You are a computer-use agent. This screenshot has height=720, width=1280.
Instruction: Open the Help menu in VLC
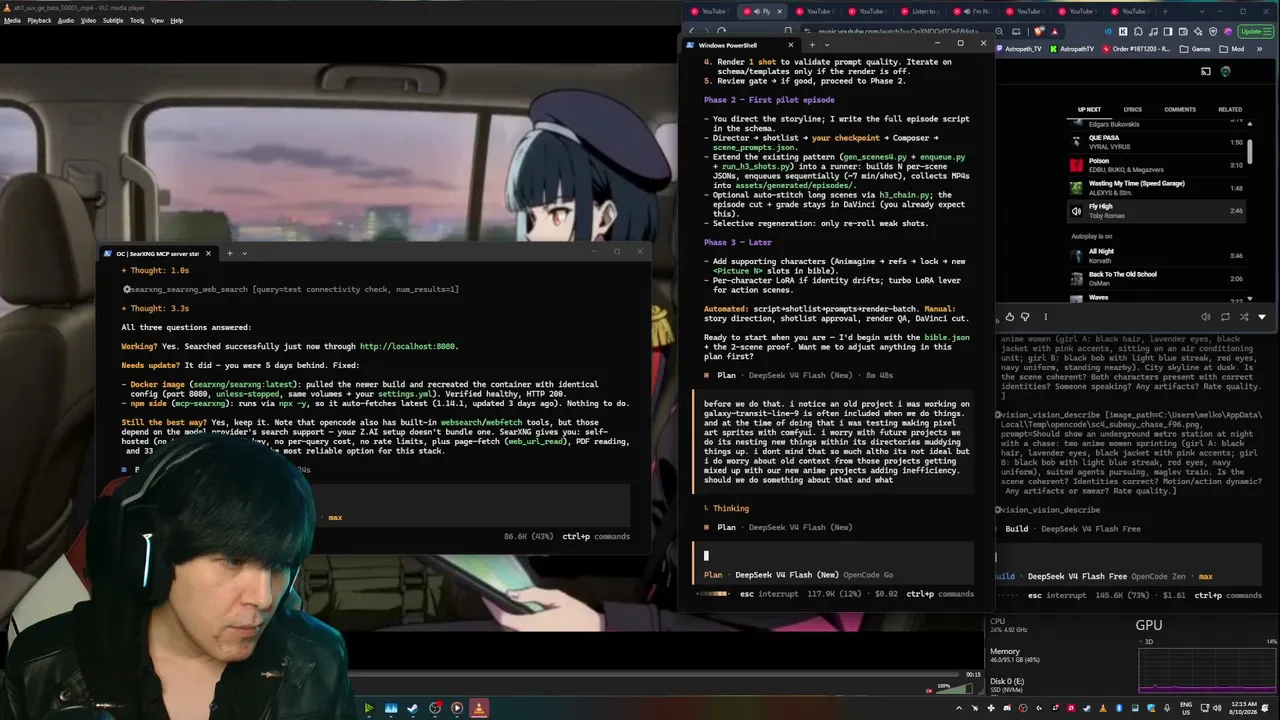pyautogui.click(x=177, y=20)
